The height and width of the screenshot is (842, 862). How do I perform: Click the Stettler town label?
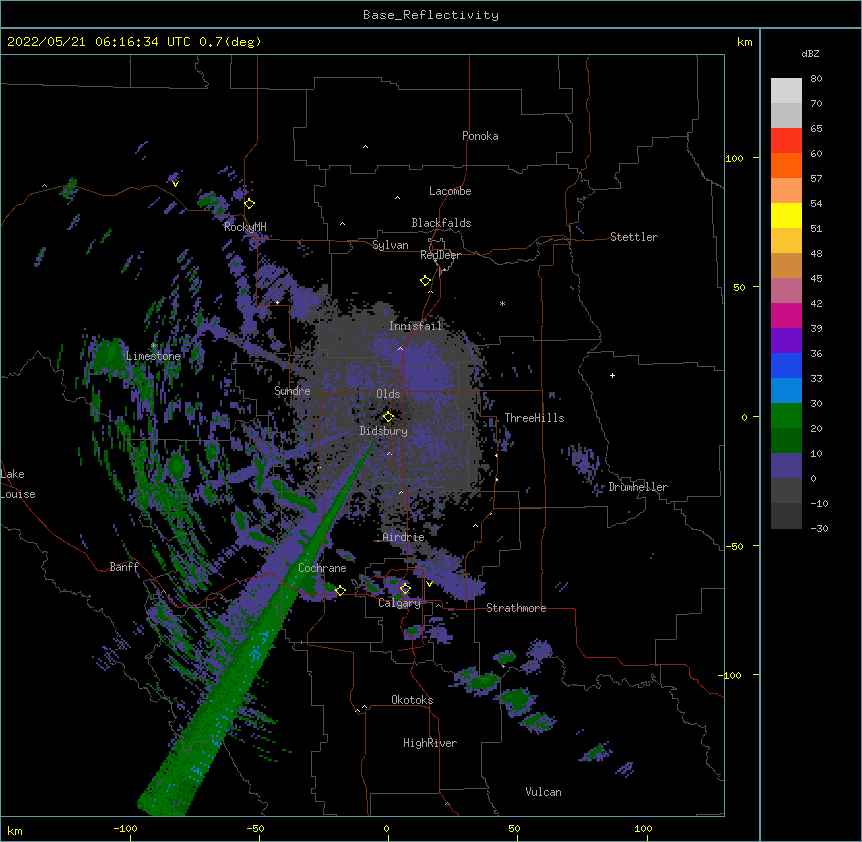[634, 237]
